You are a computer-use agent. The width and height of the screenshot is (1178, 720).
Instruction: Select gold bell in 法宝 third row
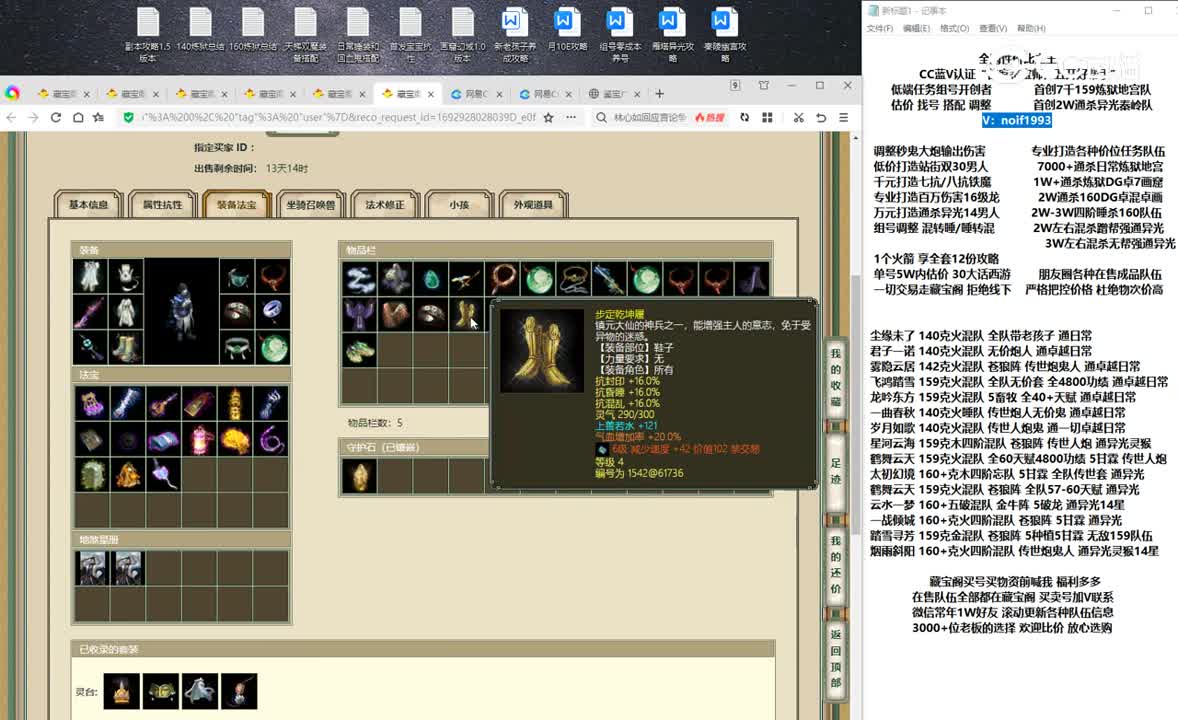[x=127, y=475]
